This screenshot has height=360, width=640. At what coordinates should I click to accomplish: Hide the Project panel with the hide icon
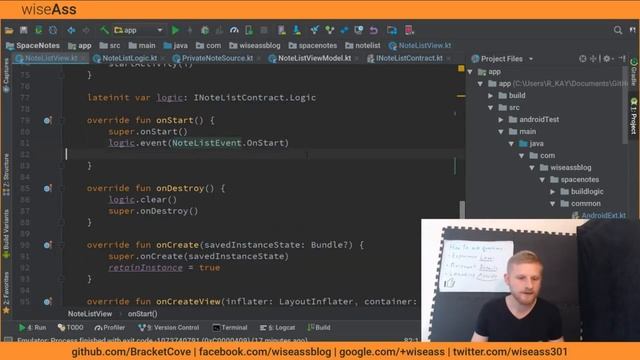point(622,59)
